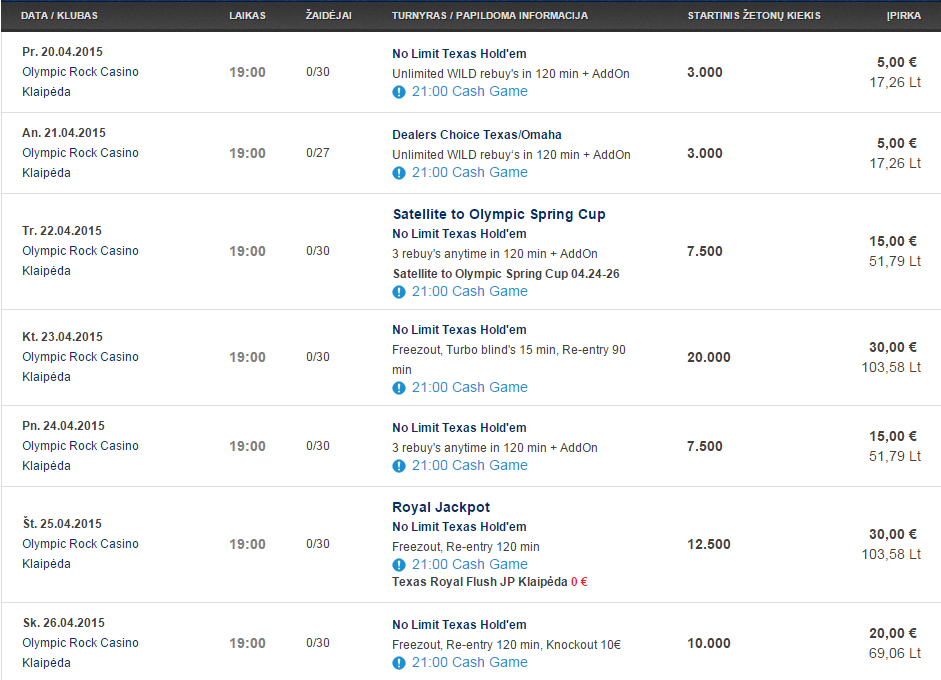Select Satellite to Olympic Spring Cup title

click(x=499, y=214)
